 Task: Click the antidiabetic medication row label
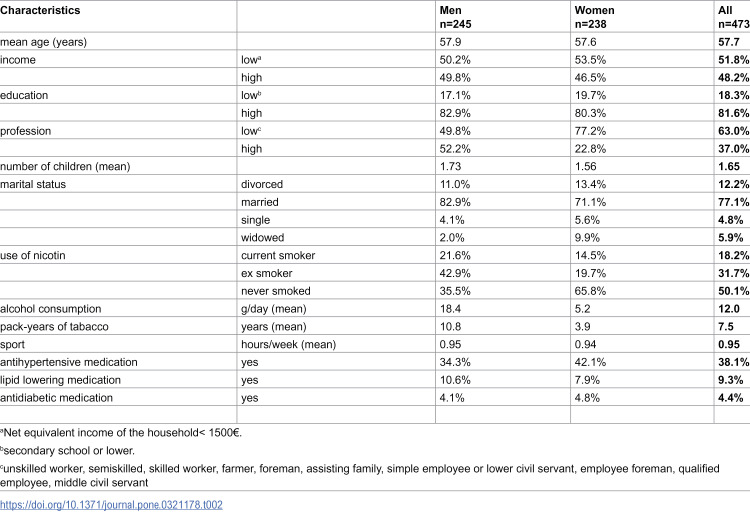tap(56, 398)
